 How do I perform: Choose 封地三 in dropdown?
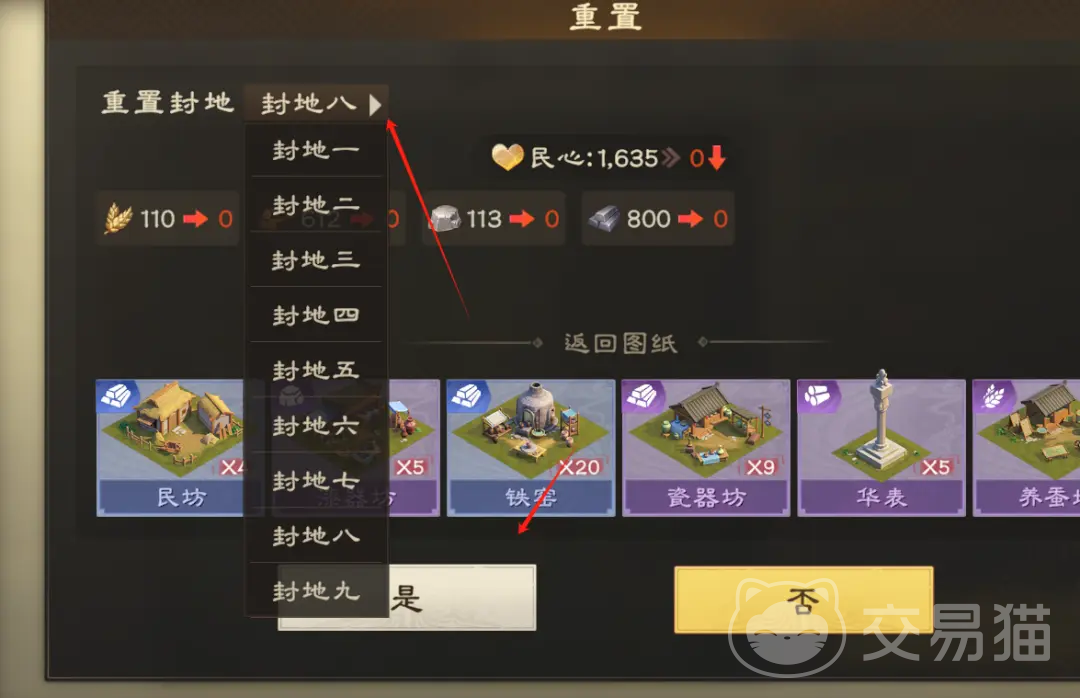(x=316, y=260)
